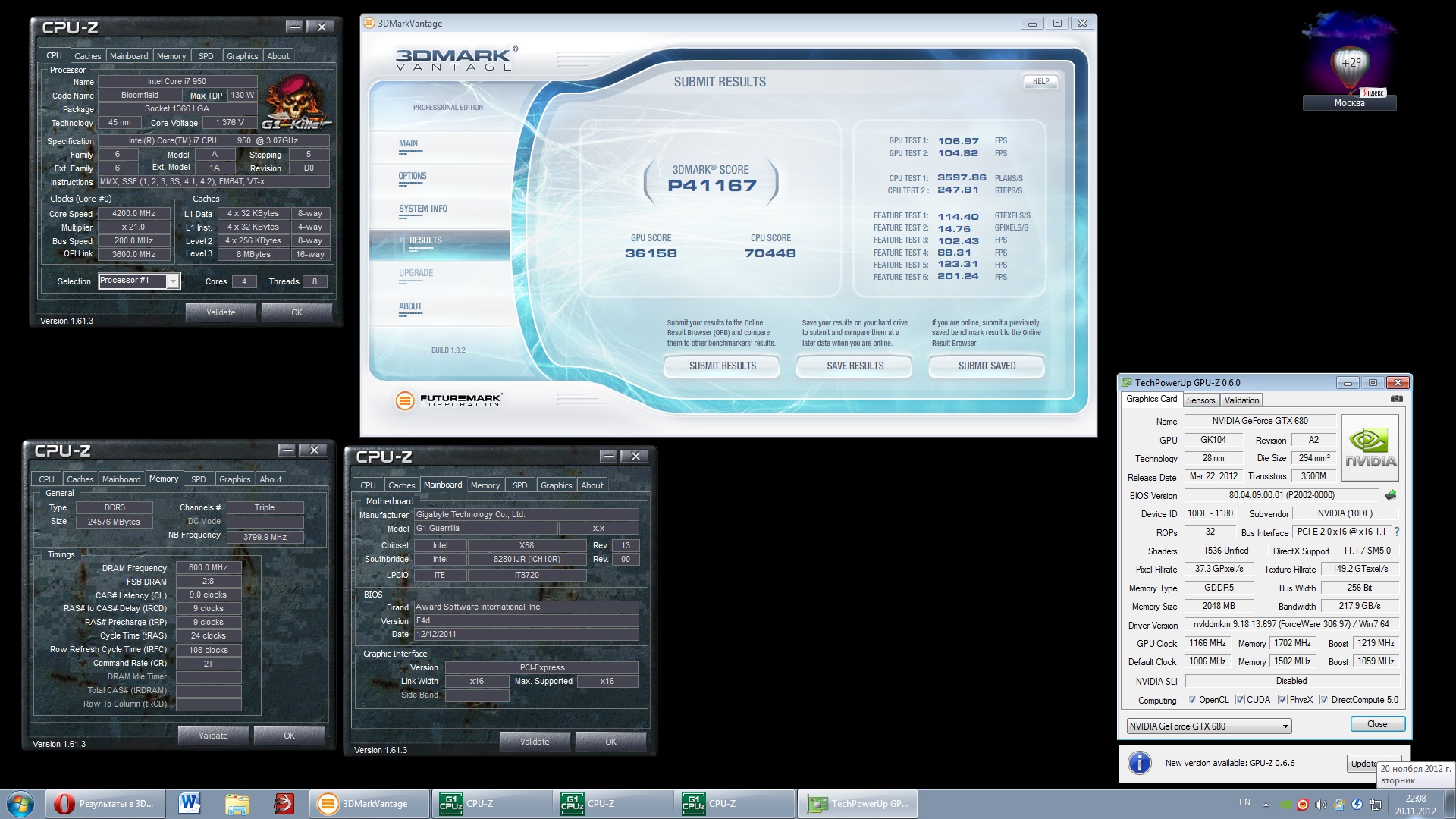Switch to the TechPowerUp GPU-Z taskbar item
This screenshot has width=1456, height=819.
(x=857, y=804)
